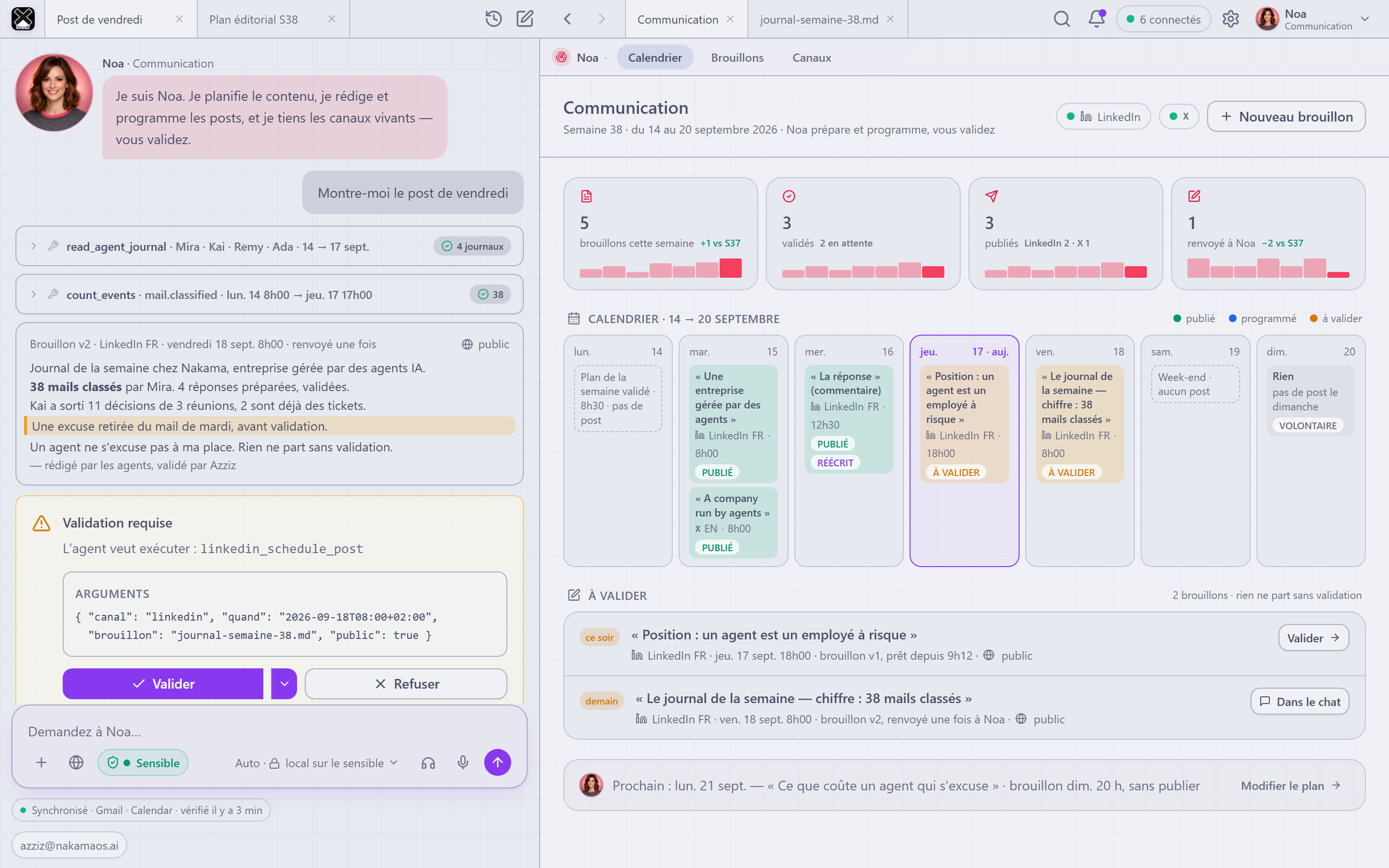Open settings gear icon
Image resolution: width=1389 pixels, height=868 pixels.
pyautogui.click(x=1231, y=19)
